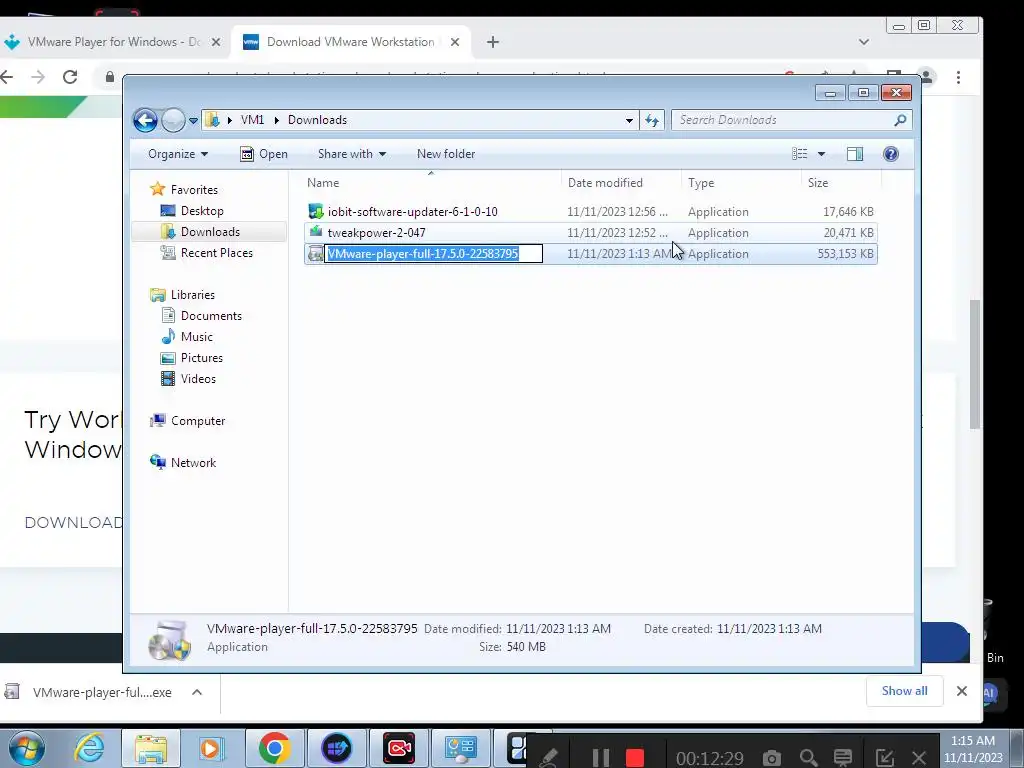This screenshot has height=768, width=1024.
Task: Go forward with Explorer's forward arrow
Action: tap(173, 120)
